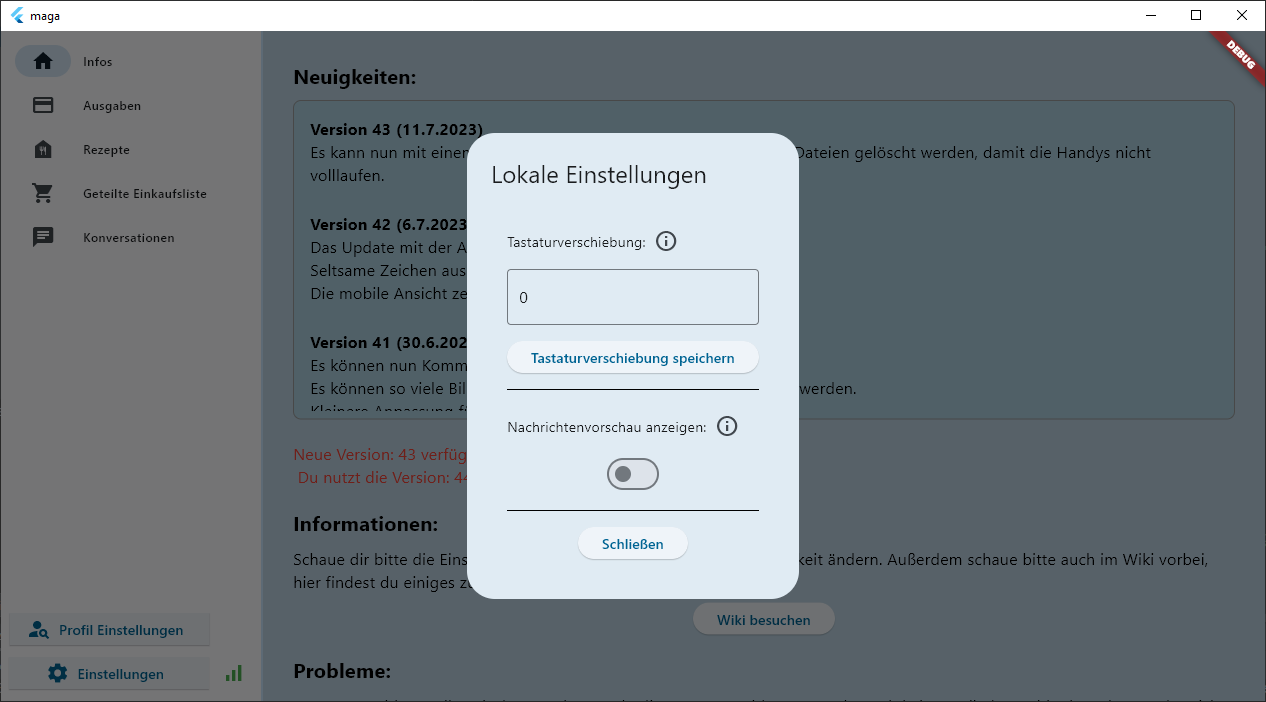Open Profil Einstellungen

(110, 630)
